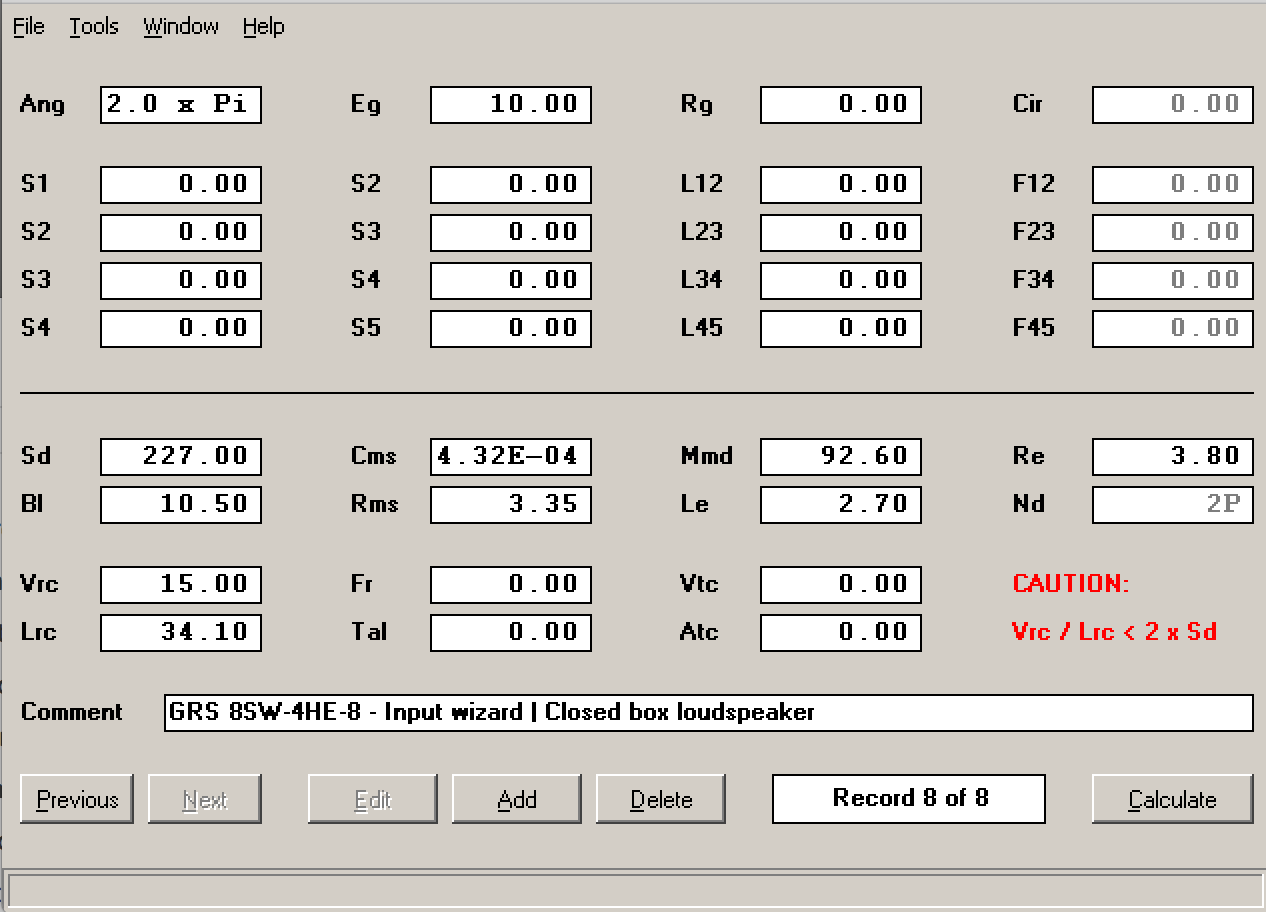Select the Eg input field

click(x=511, y=105)
